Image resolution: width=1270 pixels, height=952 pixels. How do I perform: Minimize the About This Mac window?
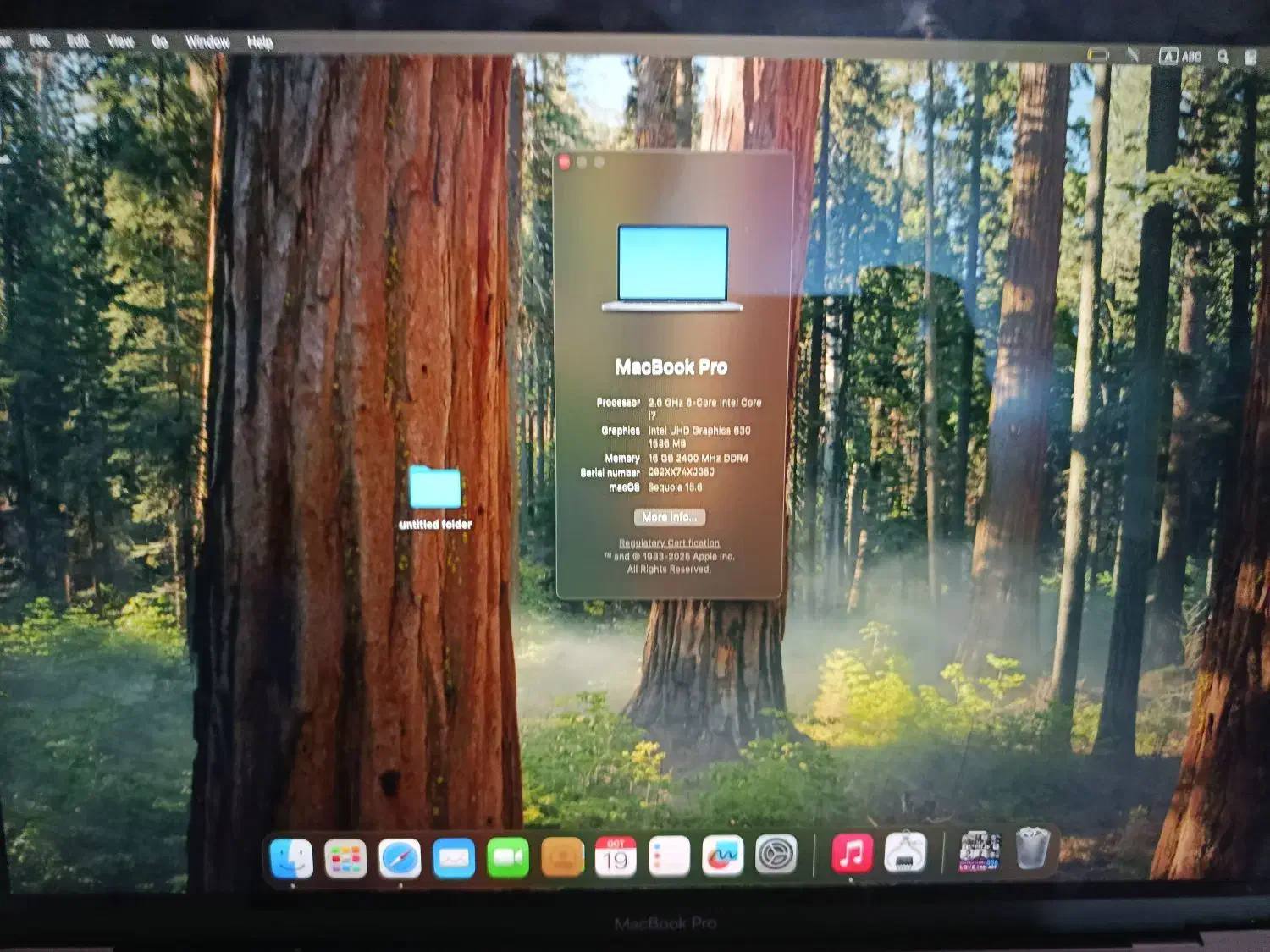coord(583,162)
